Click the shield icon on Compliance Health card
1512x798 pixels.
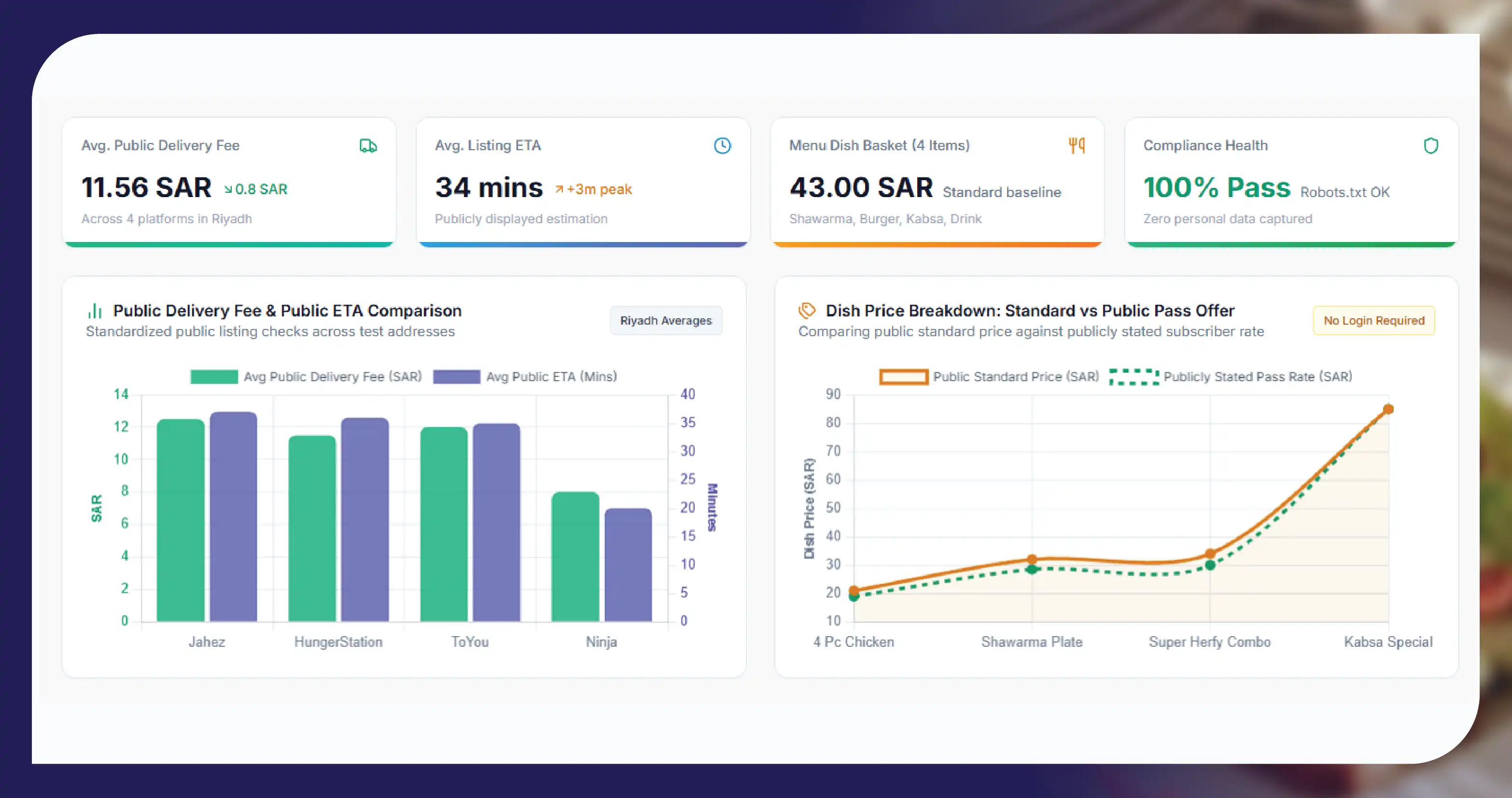[x=1431, y=145]
